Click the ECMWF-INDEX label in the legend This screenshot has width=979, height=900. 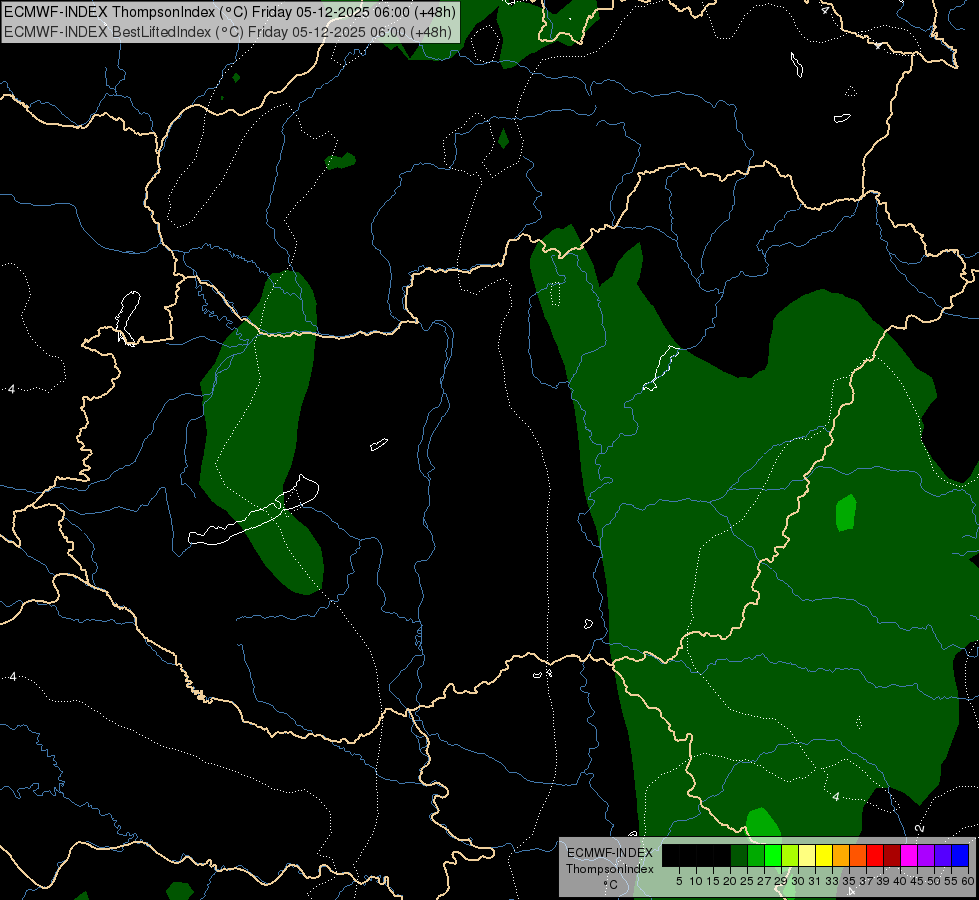(x=610, y=853)
